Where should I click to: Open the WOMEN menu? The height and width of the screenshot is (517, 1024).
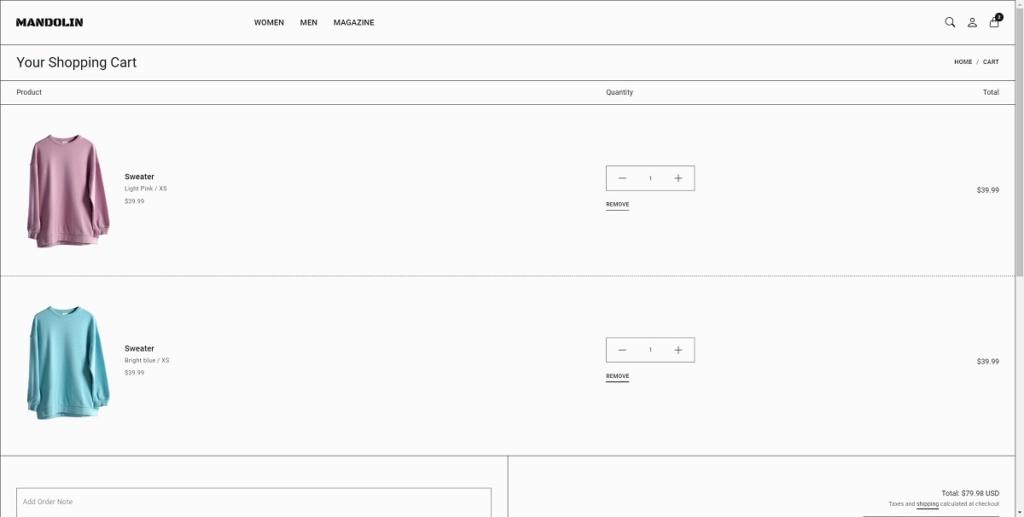coord(269,22)
